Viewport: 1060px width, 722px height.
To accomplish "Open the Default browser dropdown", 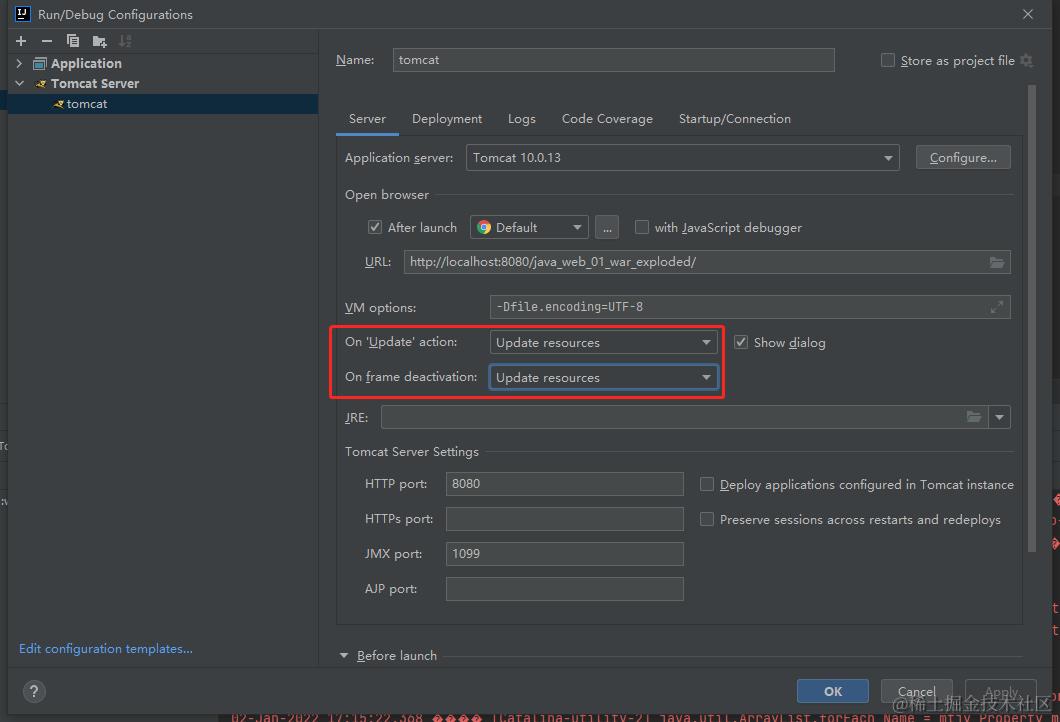I will point(529,227).
